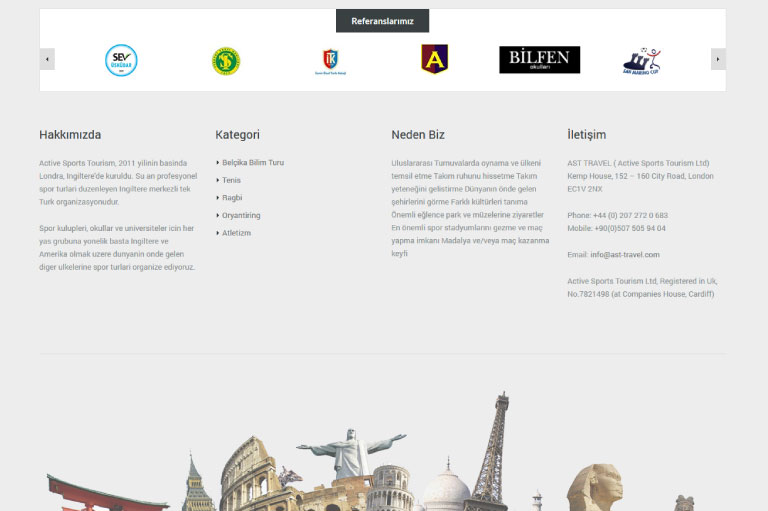
Task: Click the SEV Üsküdar logo
Action: point(121,60)
